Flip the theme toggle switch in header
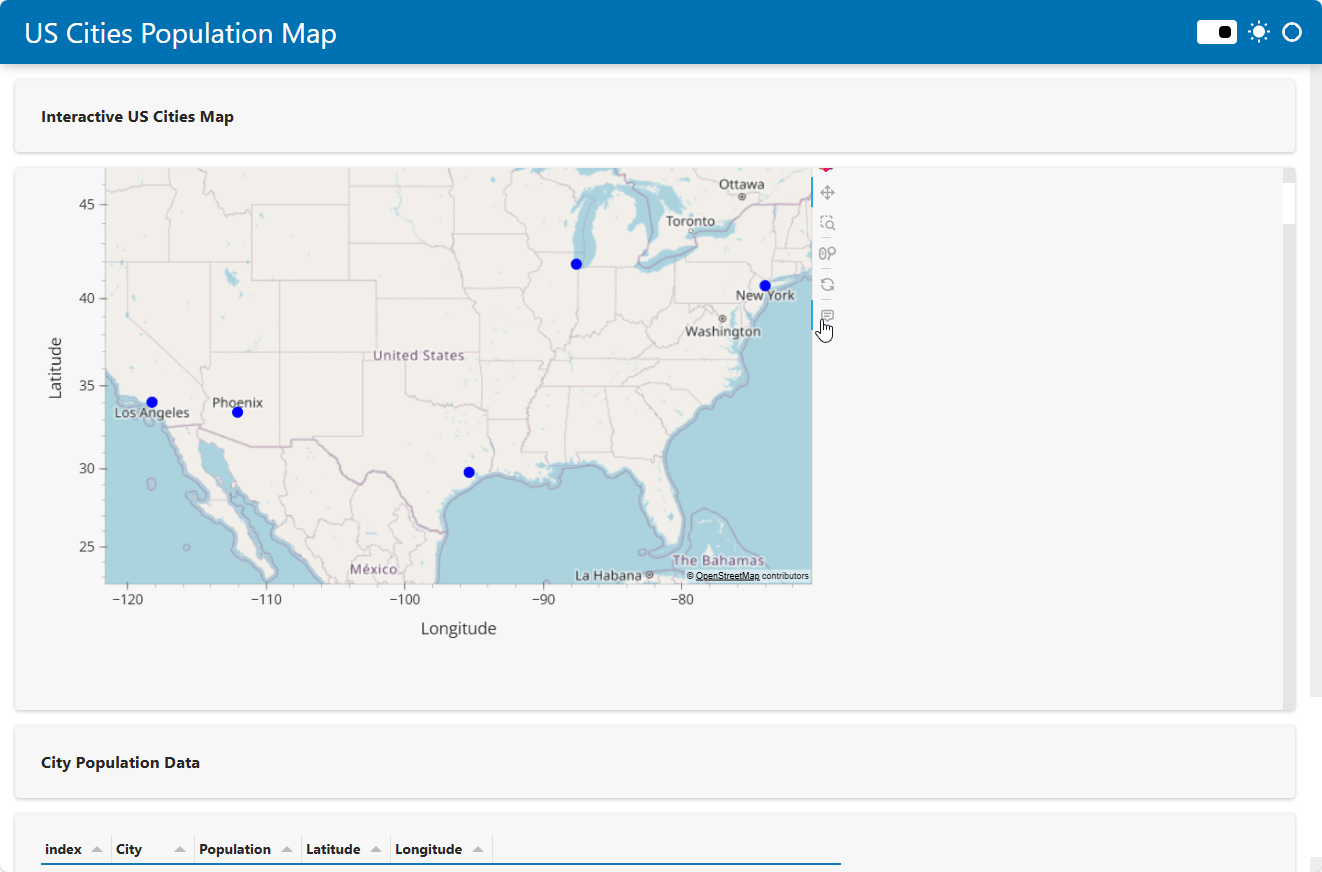The width and height of the screenshot is (1322, 872). coord(1217,32)
